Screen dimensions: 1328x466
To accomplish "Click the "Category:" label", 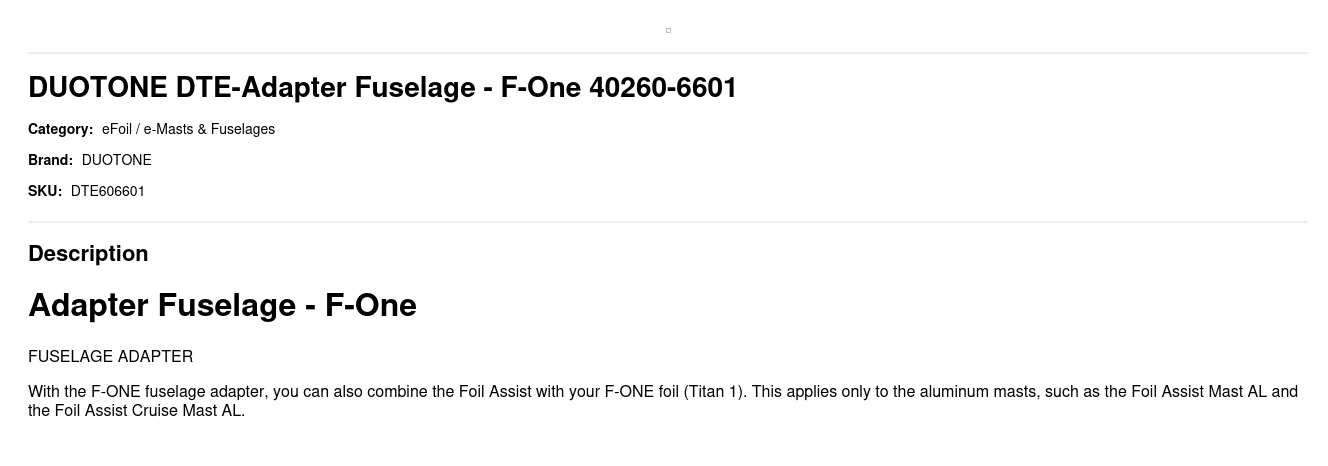I will point(60,129).
